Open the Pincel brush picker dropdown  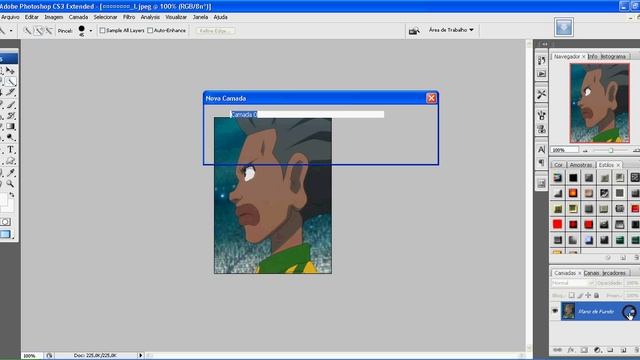click(91, 31)
